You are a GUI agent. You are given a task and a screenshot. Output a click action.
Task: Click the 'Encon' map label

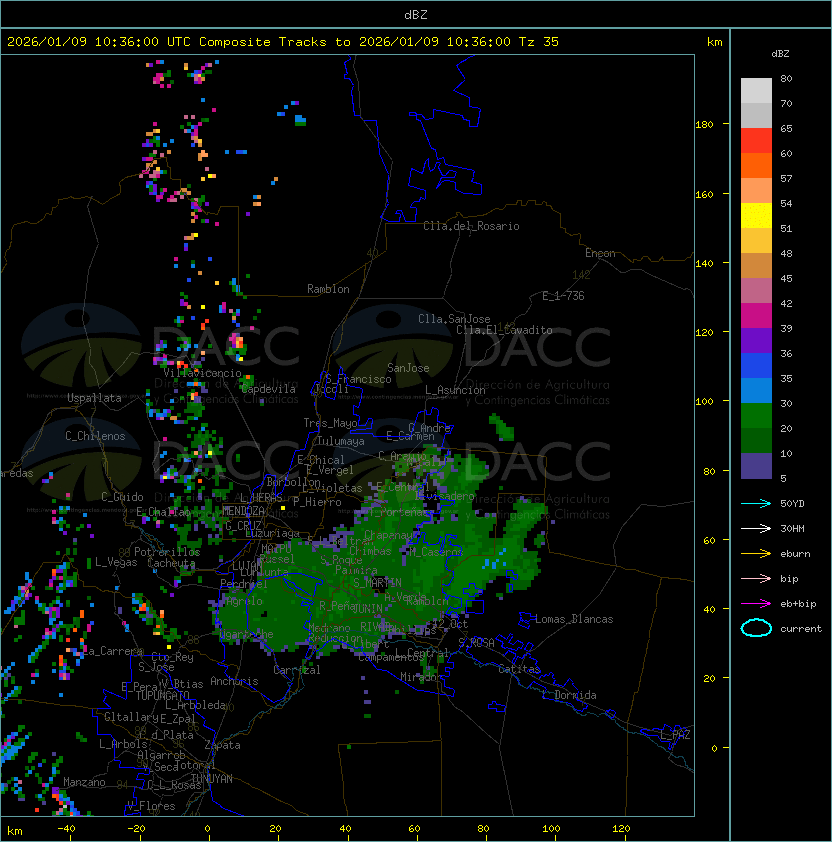(600, 253)
